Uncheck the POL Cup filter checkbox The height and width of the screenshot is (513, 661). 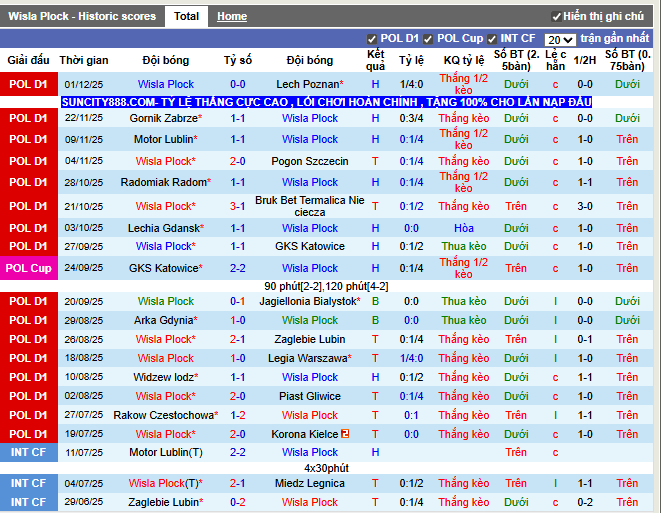pyautogui.click(x=428, y=39)
